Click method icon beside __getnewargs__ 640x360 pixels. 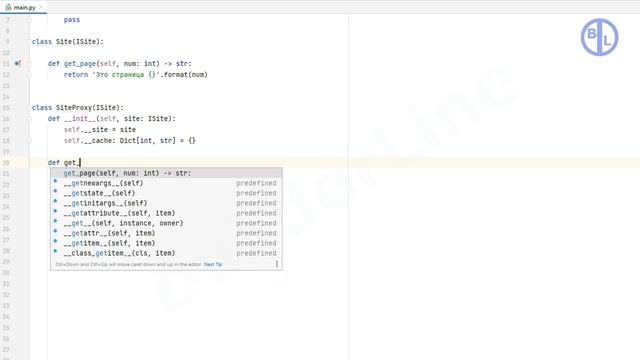click(56, 181)
